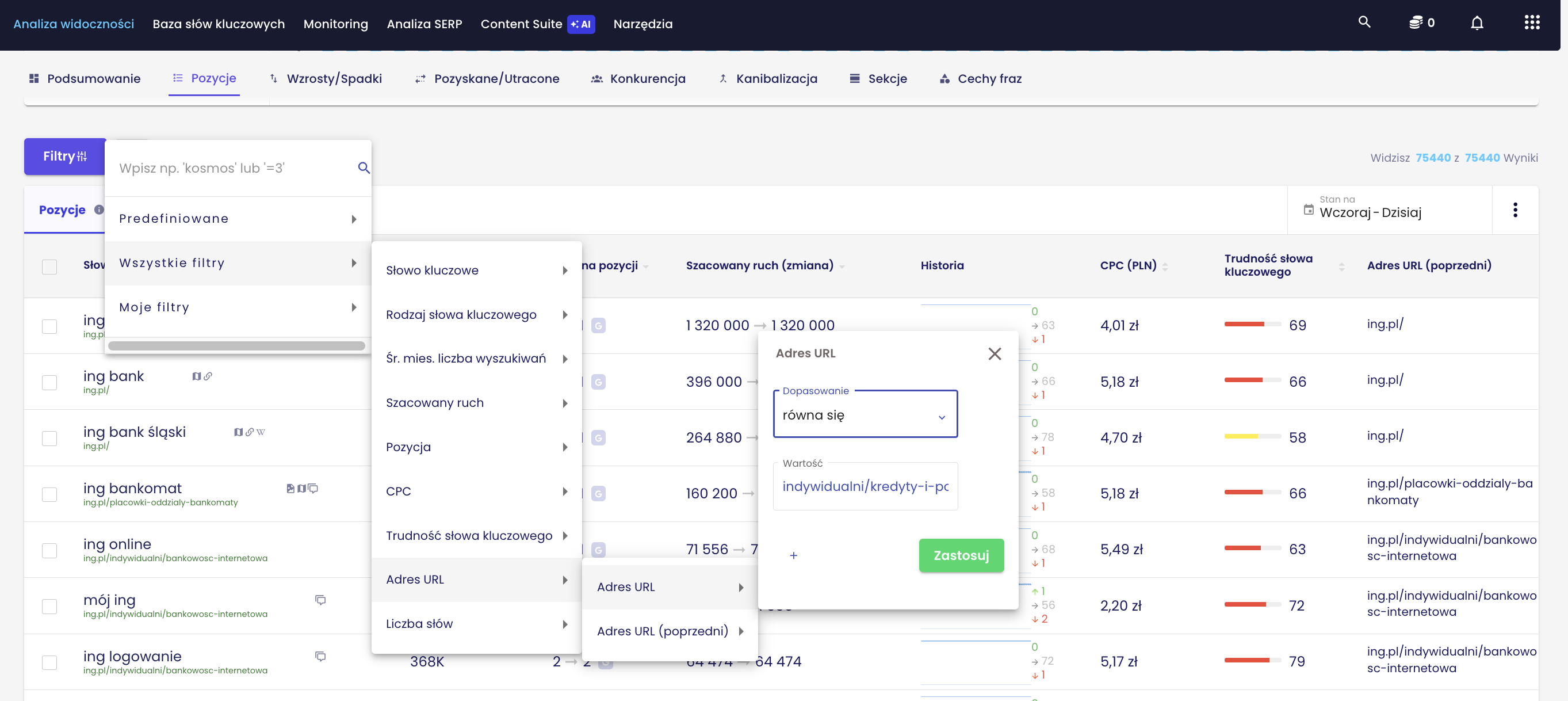Check the ing row checkbox
1568x701 pixels.
point(49,326)
